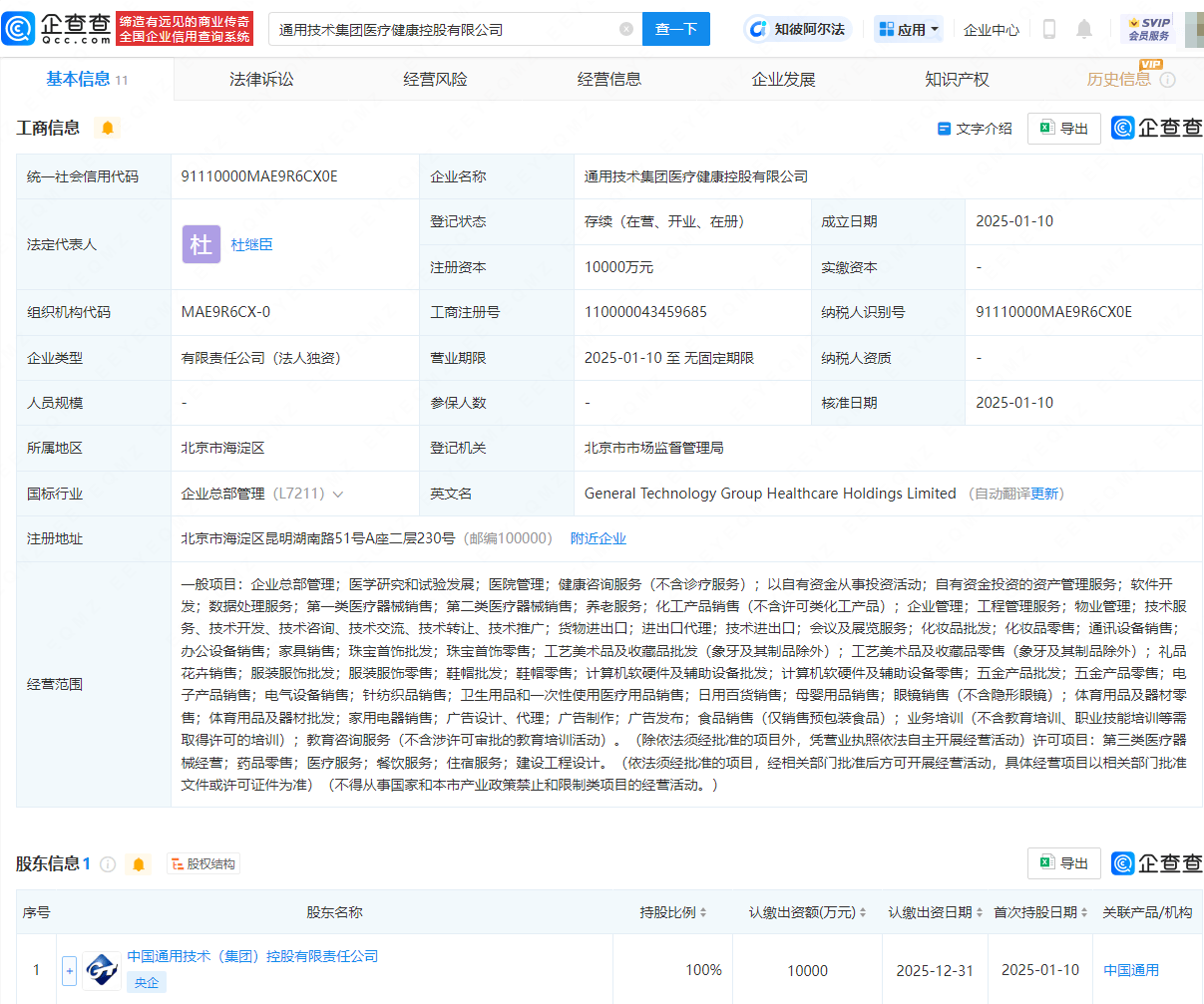Expand the shareholder row plus icon
Image resolution: width=1204 pixels, height=1004 pixels.
pyautogui.click(x=69, y=970)
